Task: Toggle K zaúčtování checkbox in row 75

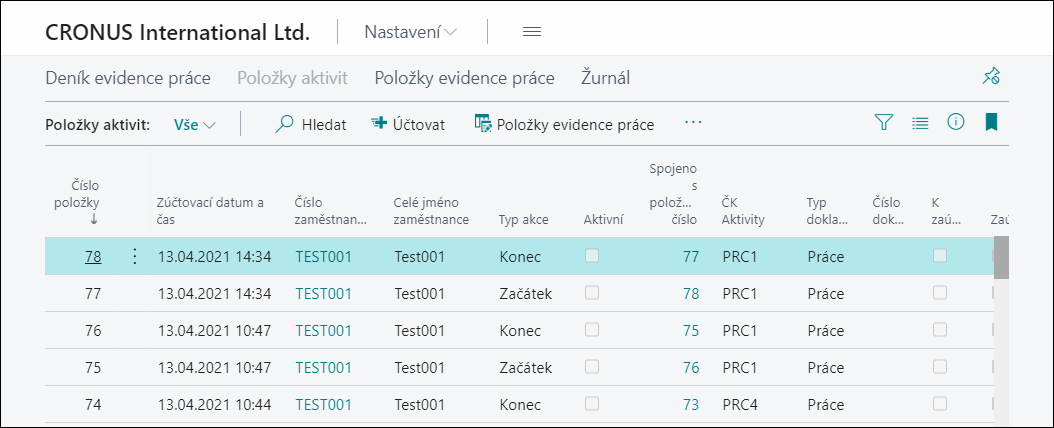Action: [x=940, y=366]
